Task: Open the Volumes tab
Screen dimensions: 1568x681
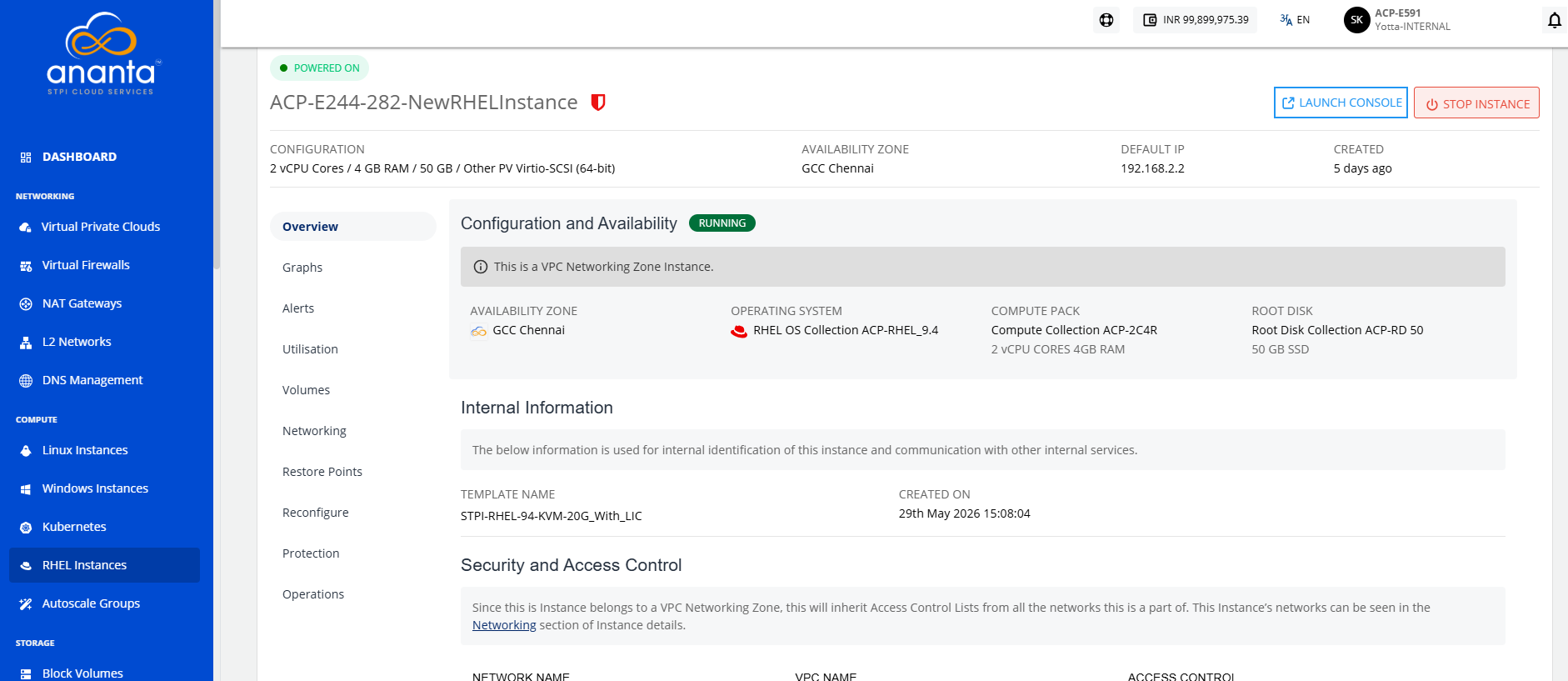Action: (x=306, y=390)
